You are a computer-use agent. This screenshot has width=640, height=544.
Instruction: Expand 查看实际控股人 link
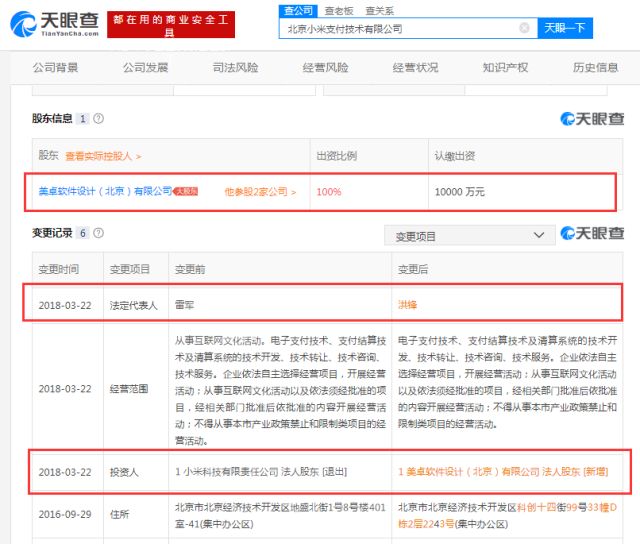tap(104, 156)
